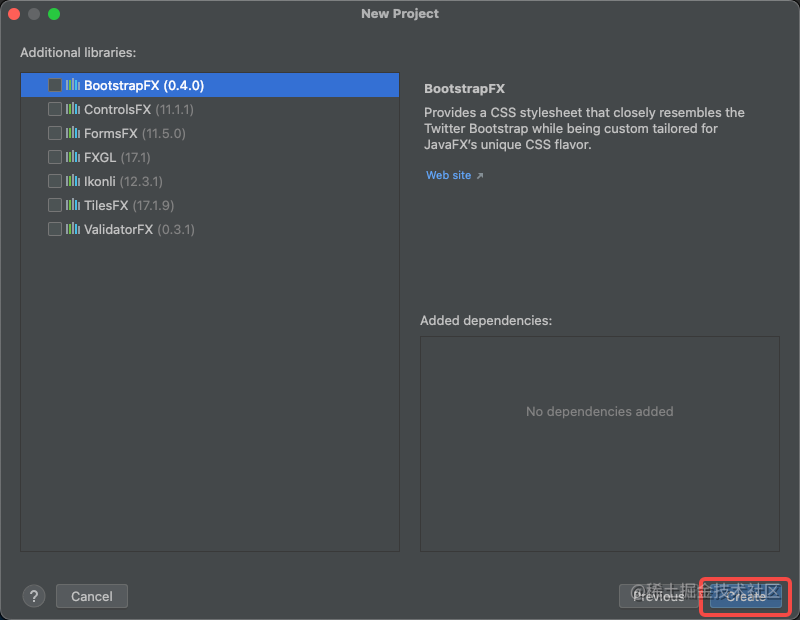Open help via the question mark icon
Screen dimensions: 800x620
pos(33,595)
